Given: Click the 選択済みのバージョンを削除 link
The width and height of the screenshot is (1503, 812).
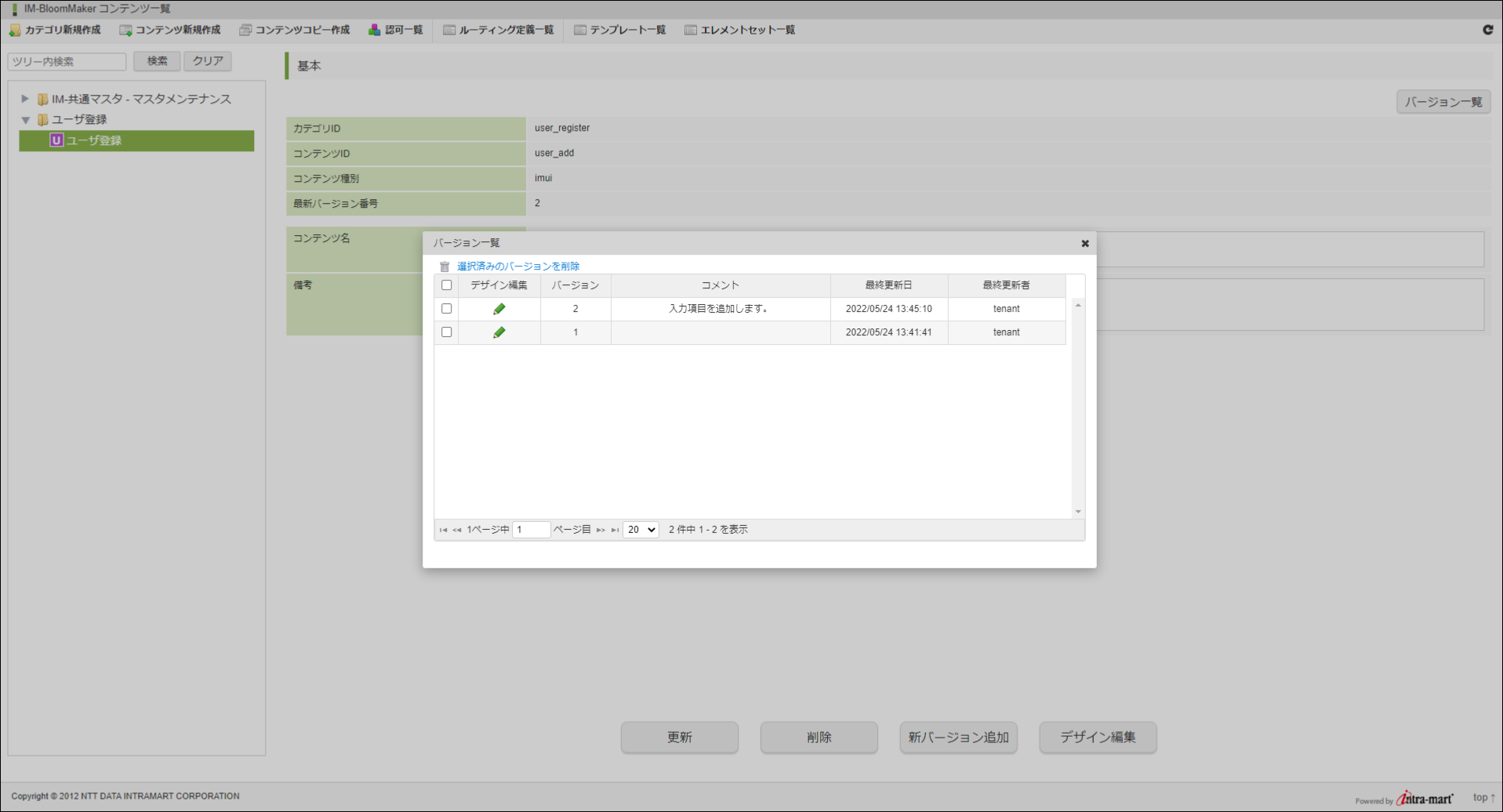Looking at the screenshot, I should point(518,266).
